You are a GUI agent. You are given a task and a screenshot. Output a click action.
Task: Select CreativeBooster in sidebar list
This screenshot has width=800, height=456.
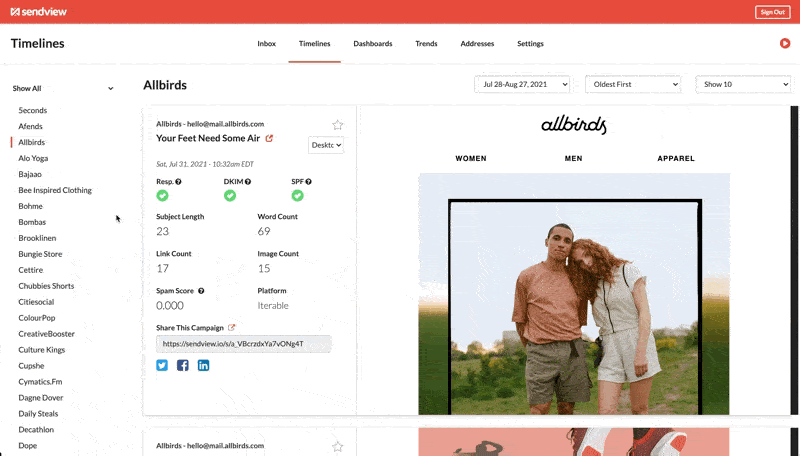(46, 334)
